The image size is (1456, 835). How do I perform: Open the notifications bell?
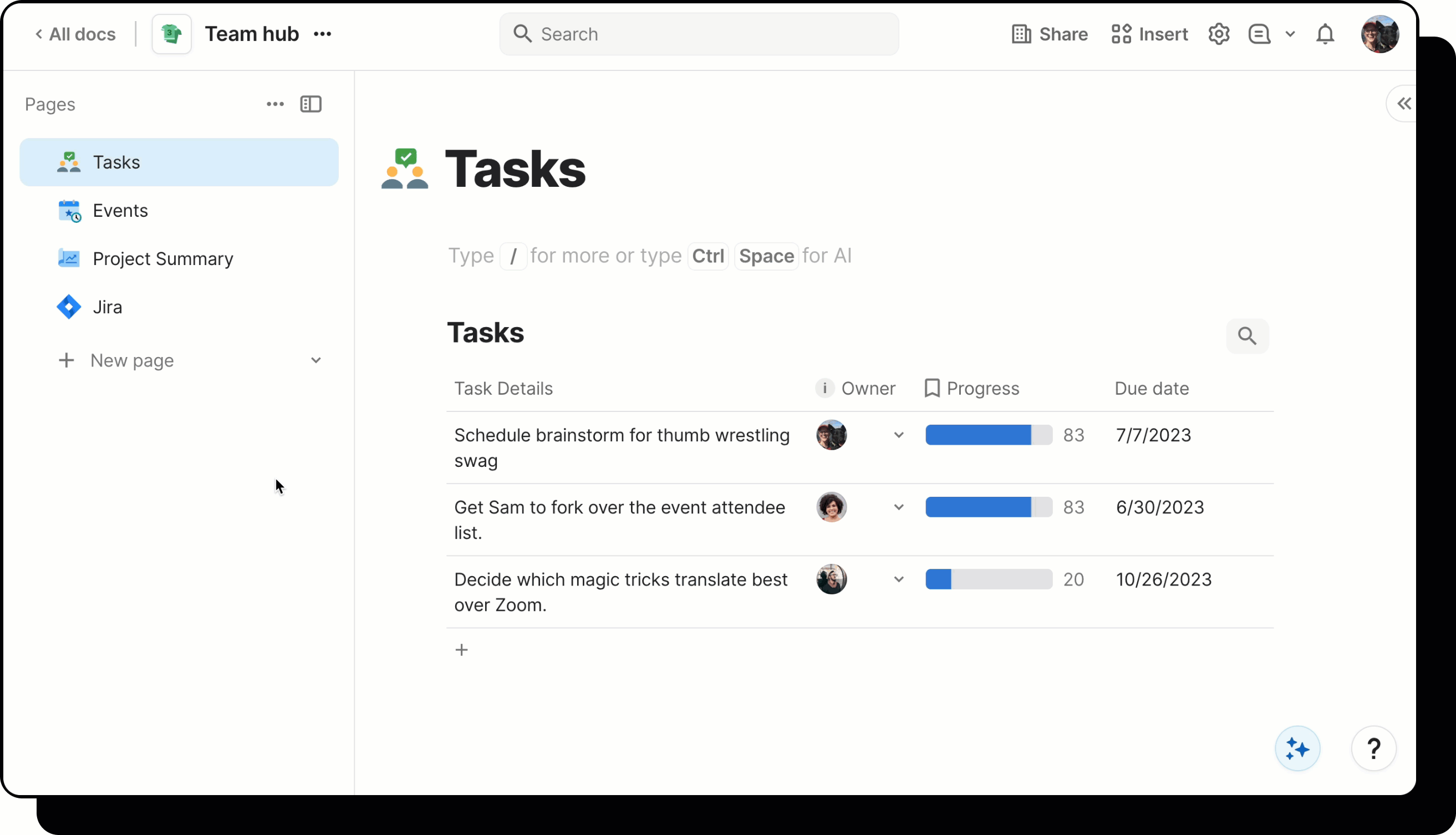point(1325,34)
